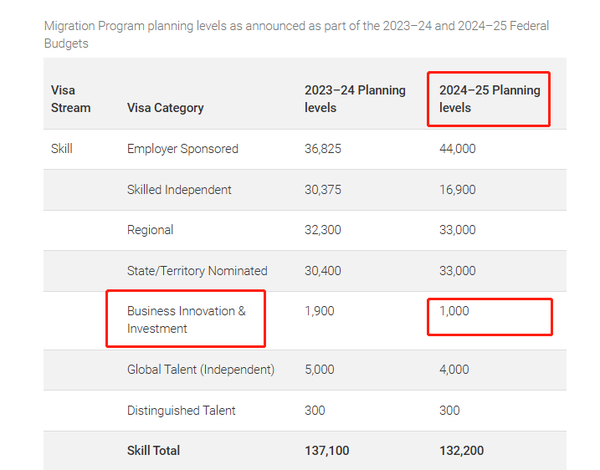The height and width of the screenshot is (470, 600).
Task: Click Business Innovation & Investment cell
Action: 186,320
